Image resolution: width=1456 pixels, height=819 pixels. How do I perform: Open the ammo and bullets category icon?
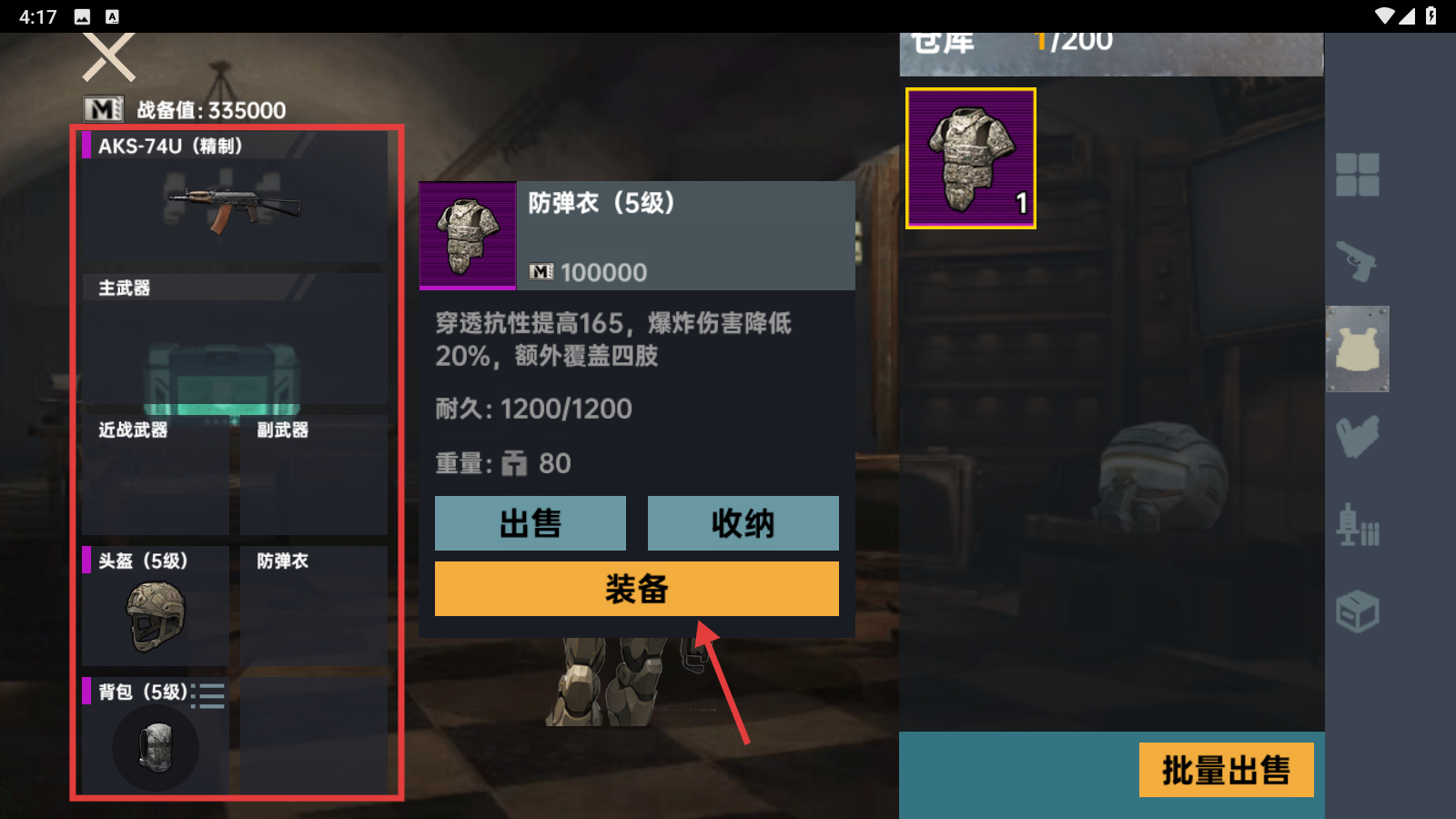pyautogui.click(x=1357, y=524)
